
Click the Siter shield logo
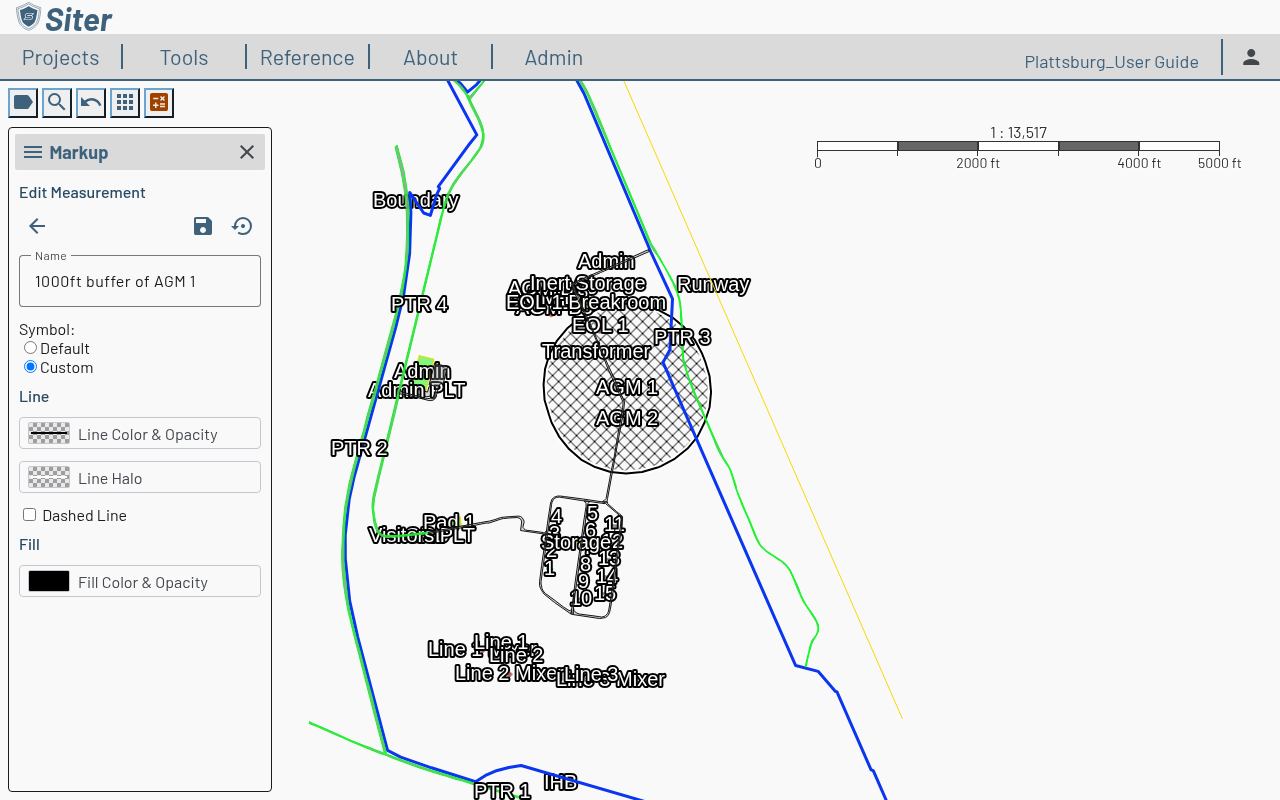(29, 17)
